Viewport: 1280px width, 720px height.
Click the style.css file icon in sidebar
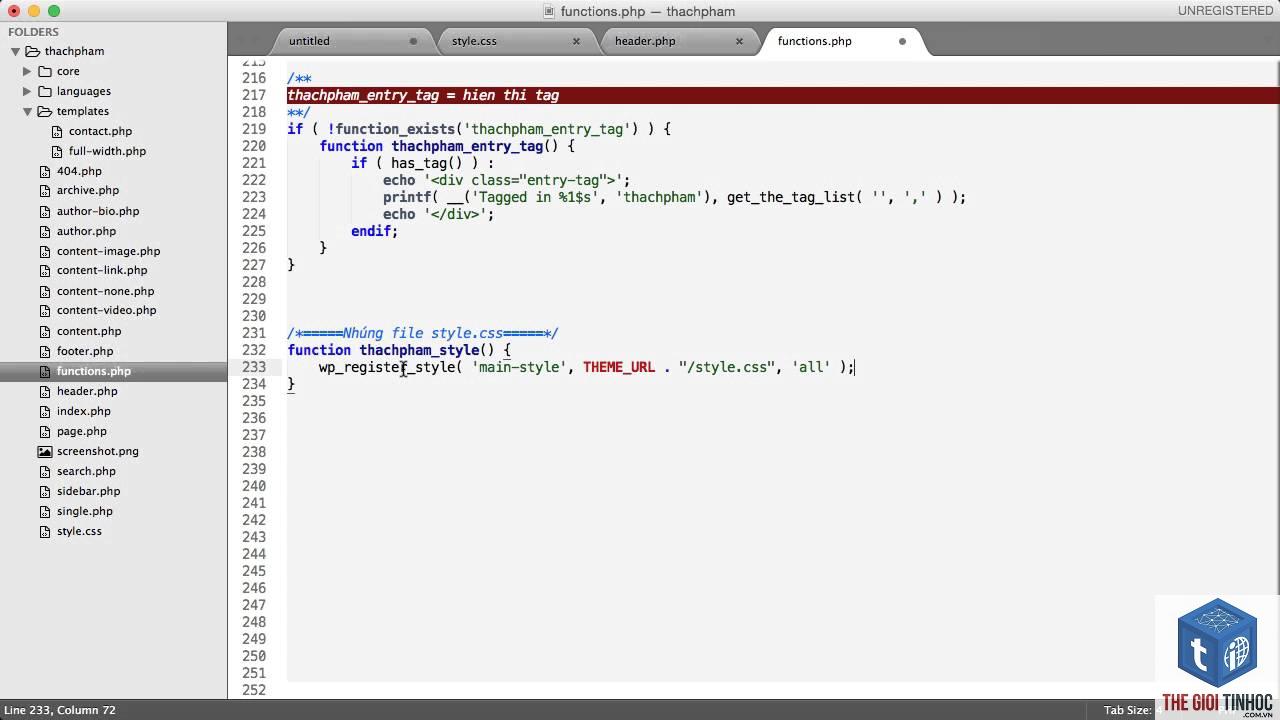click(x=45, y=531)
